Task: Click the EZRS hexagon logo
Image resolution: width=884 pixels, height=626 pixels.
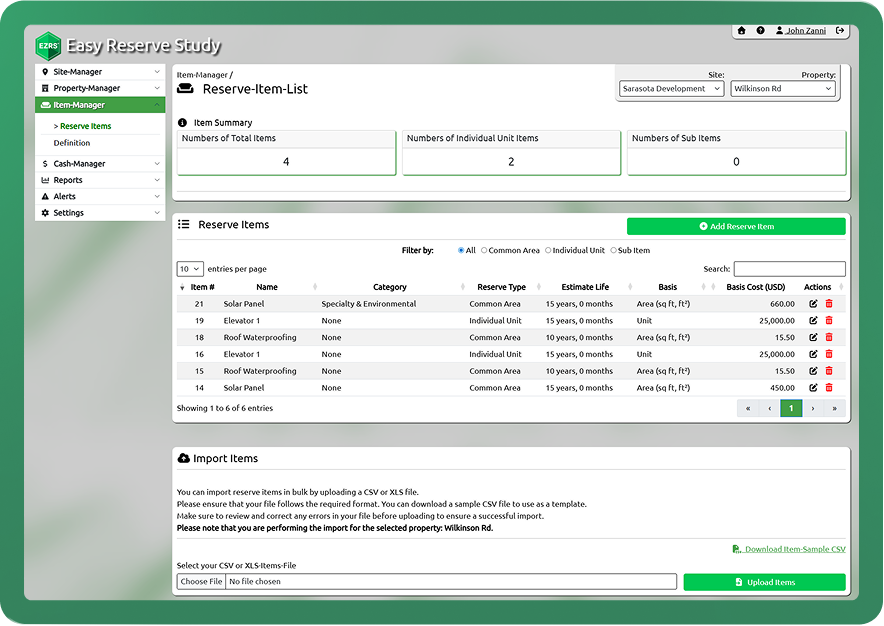Action: point(47,46)
